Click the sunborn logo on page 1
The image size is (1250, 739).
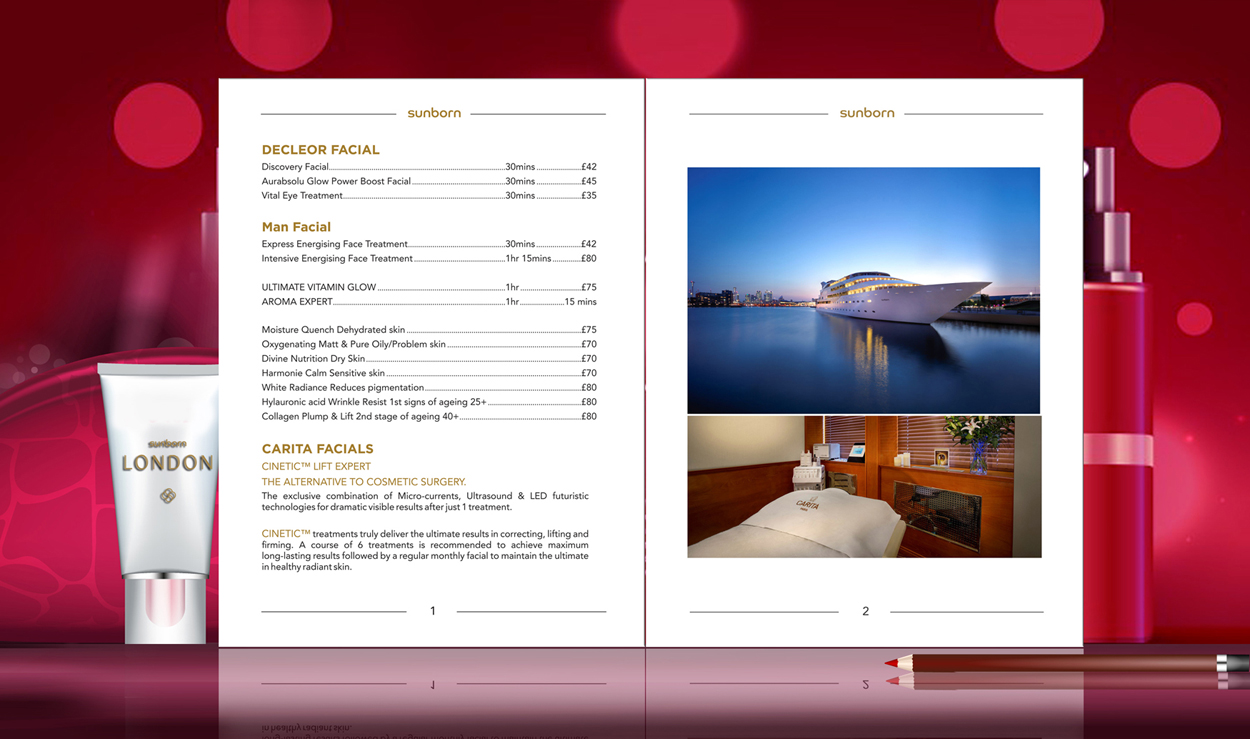point(434,113)
